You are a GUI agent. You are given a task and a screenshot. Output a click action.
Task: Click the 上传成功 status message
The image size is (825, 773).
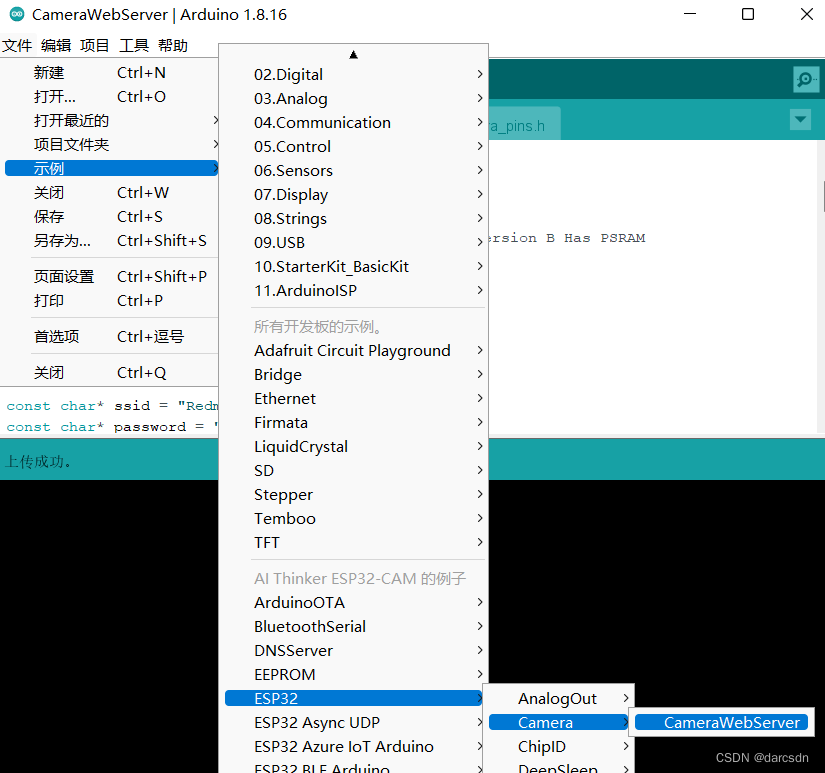pyautogui.click(x=38, y=461)
